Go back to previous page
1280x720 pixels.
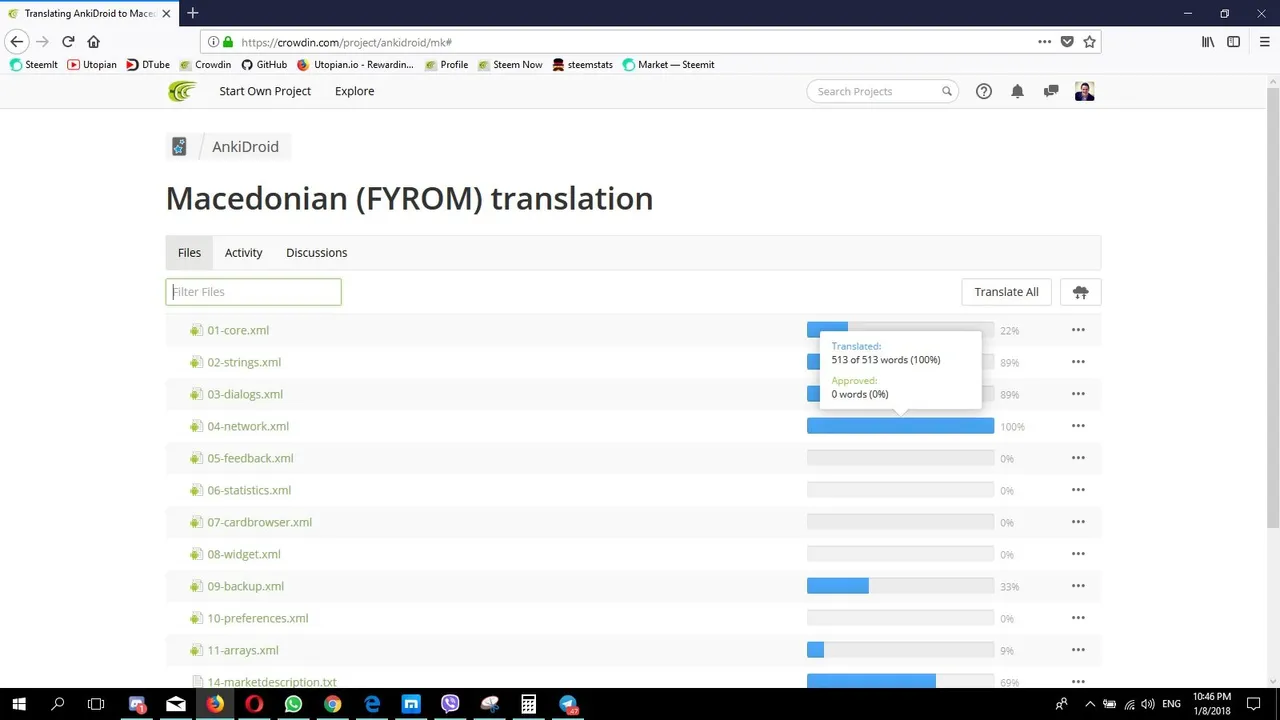pos(17,41)
